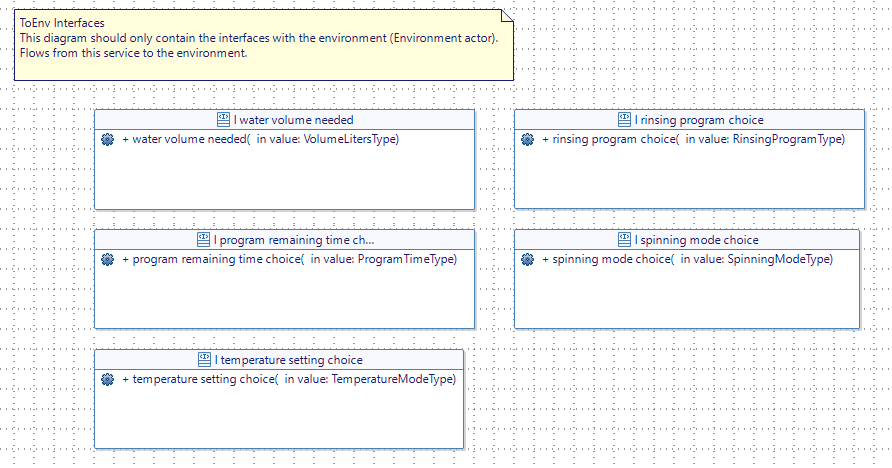Image resolution: width=892 pixels, height=468 pixels.
Task: Click the interface icon beside I rinsing program choice
Action: 624,119
